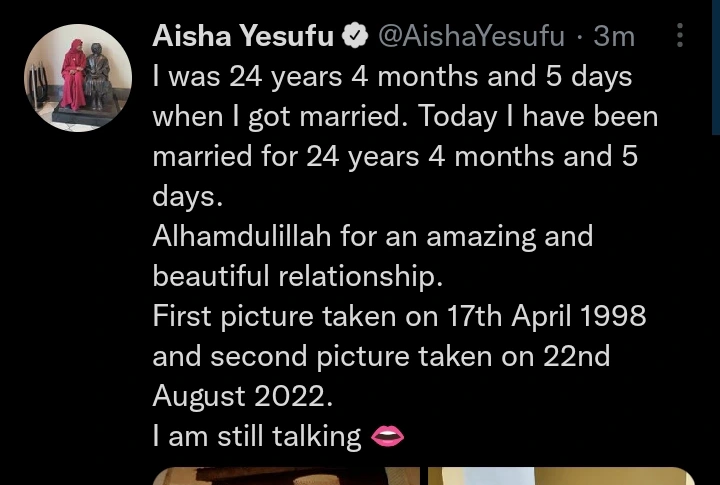
Task: Click the text 'when I got married. Today'
Action: click(311, 117)
